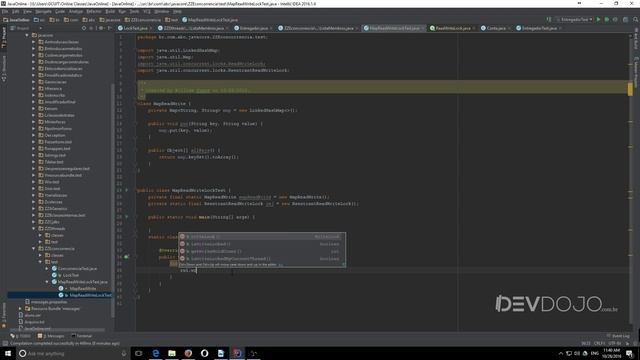Image resolution: width=640 pixels, height=360 pixels.
Task: Close the LockTest.java editor tab
Action: (151, 28)
